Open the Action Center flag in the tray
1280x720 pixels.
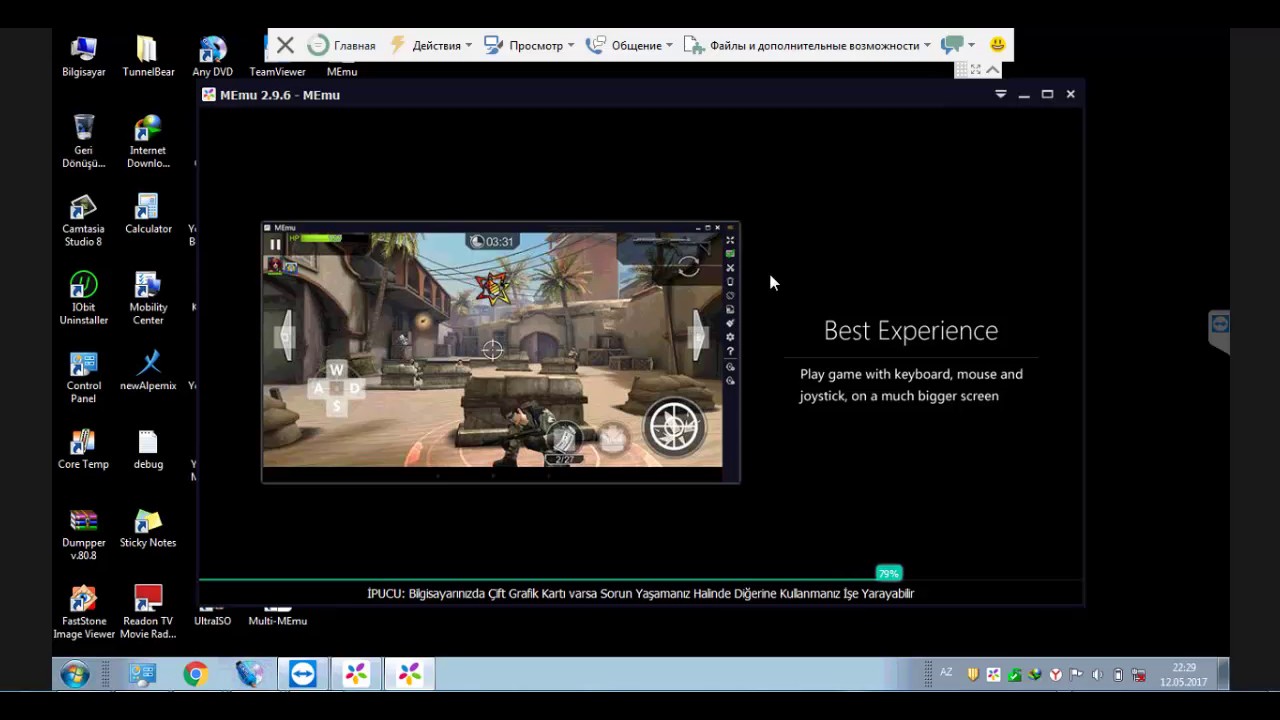pos(1076,675)
